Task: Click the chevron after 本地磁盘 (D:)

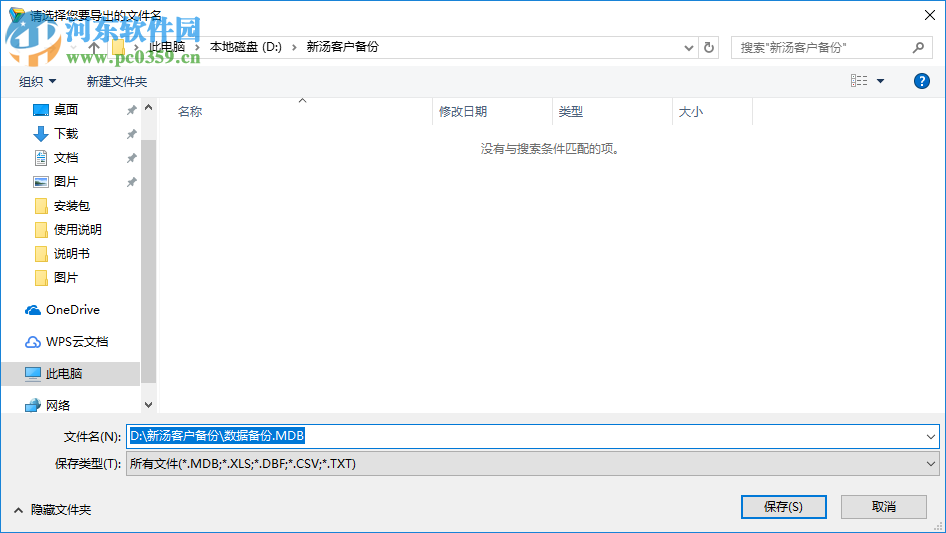Action: tap(294, 47)
